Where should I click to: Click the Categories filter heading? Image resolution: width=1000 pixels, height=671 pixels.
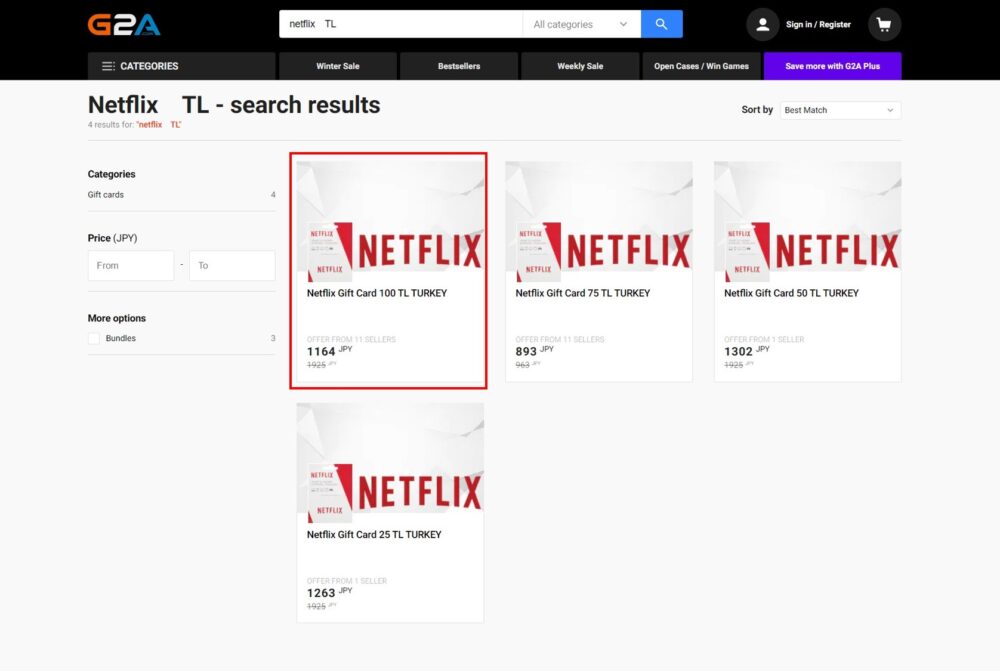(112, 174)
